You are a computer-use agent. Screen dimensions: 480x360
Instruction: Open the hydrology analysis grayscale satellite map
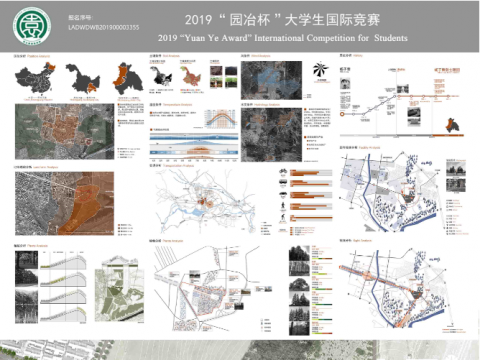pyautogui.click(x=272, y=135)
